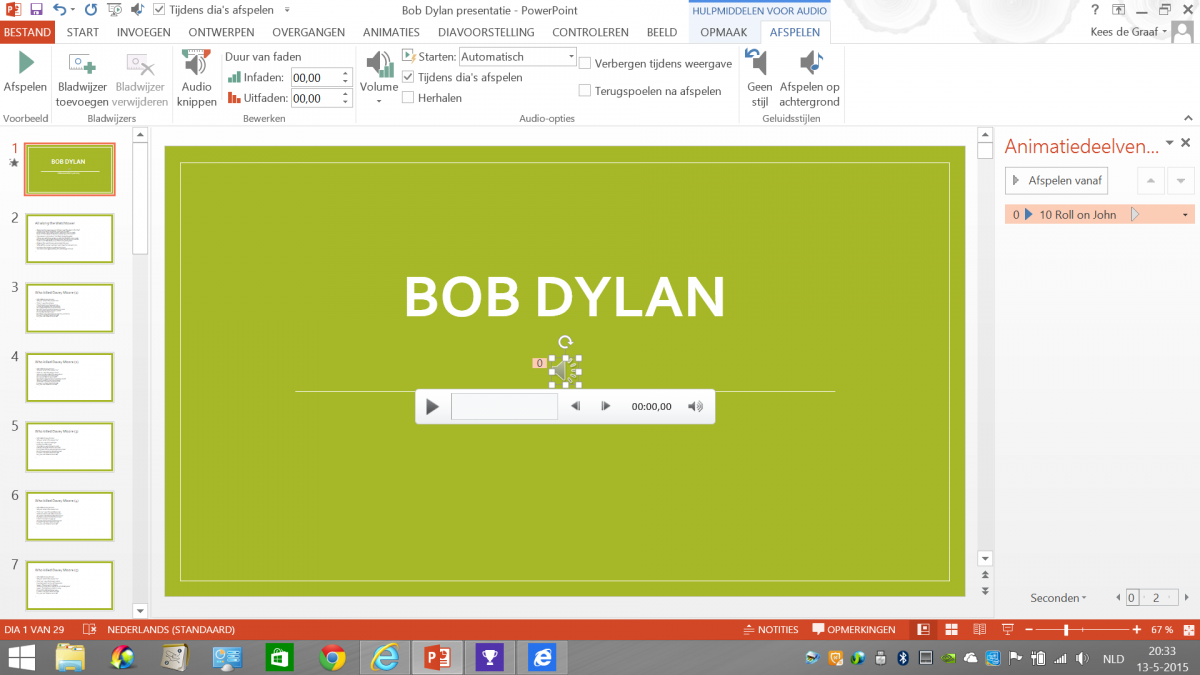
Task: Click the Windows Start button
Action: 20,657
